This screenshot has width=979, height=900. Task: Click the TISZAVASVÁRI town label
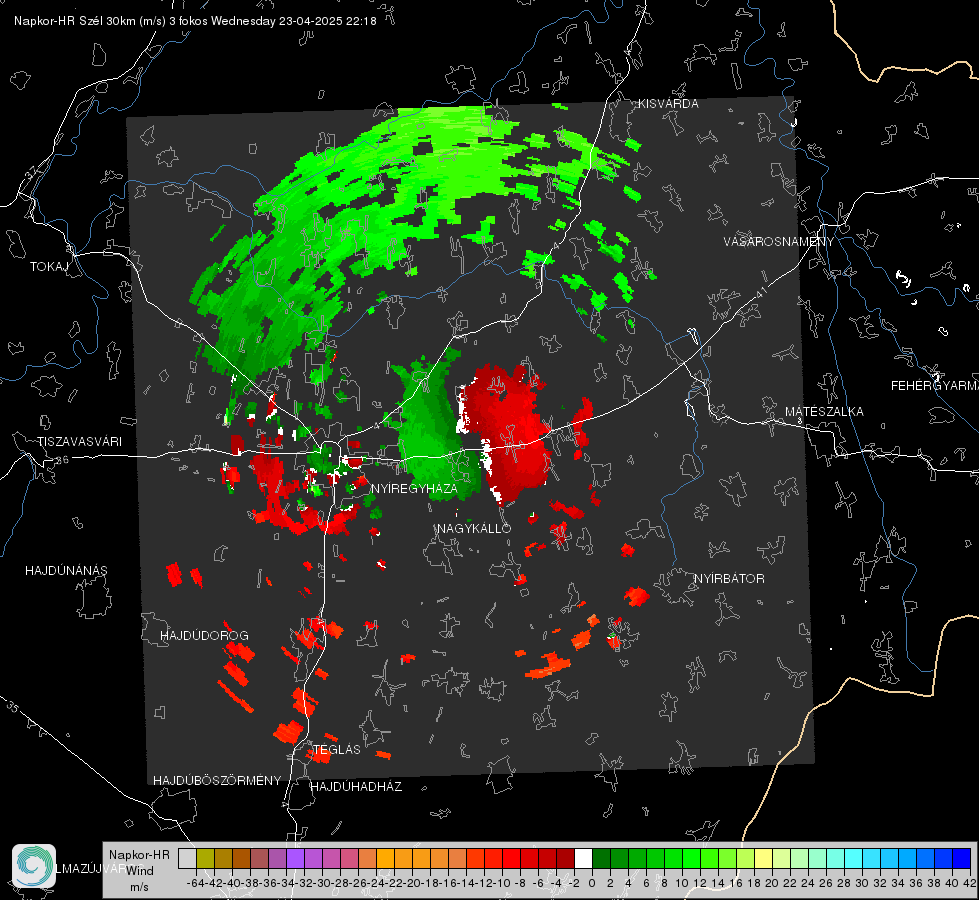(x=79, y=442)
